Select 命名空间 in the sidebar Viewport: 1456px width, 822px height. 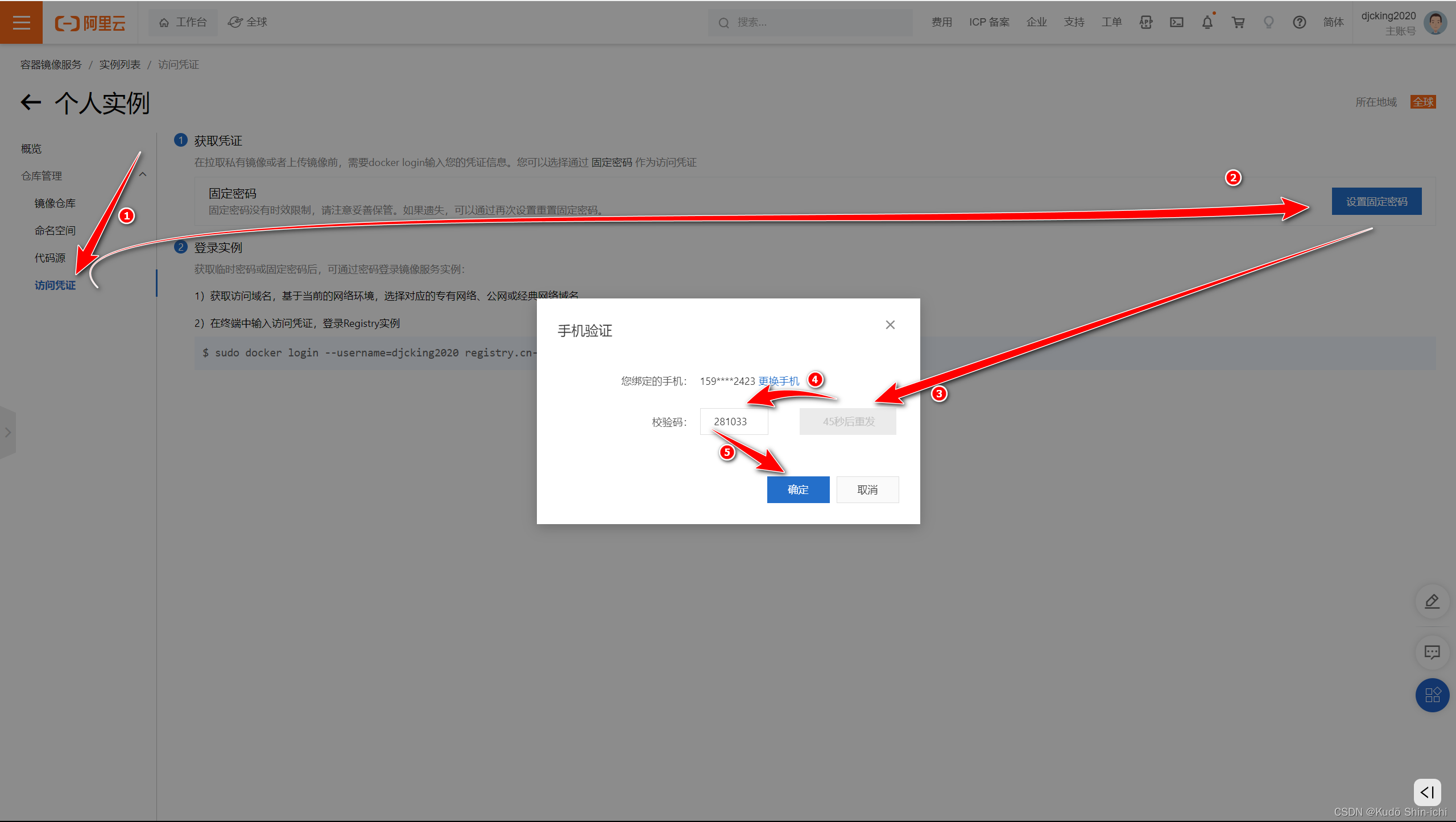click(55, 231)
